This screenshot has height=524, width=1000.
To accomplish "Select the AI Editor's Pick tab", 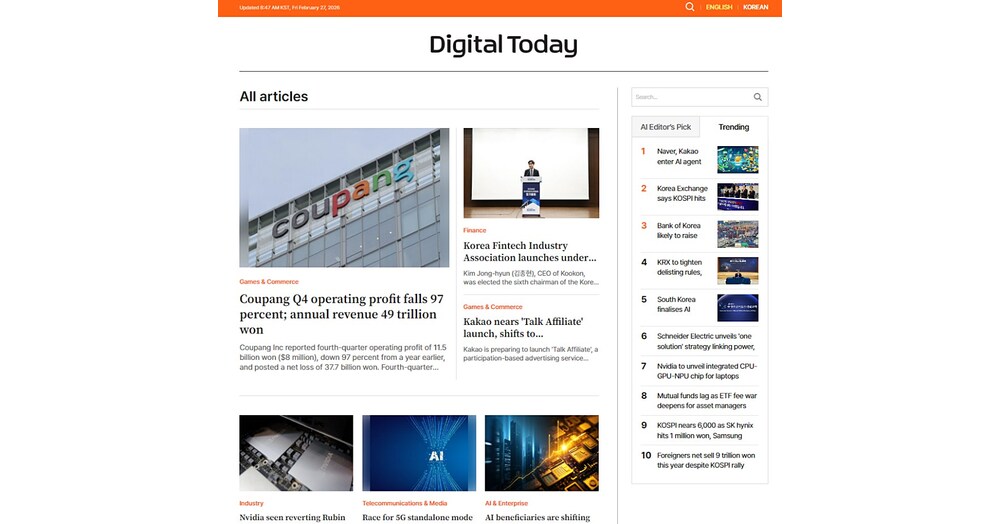I will (x=666, y=127).
